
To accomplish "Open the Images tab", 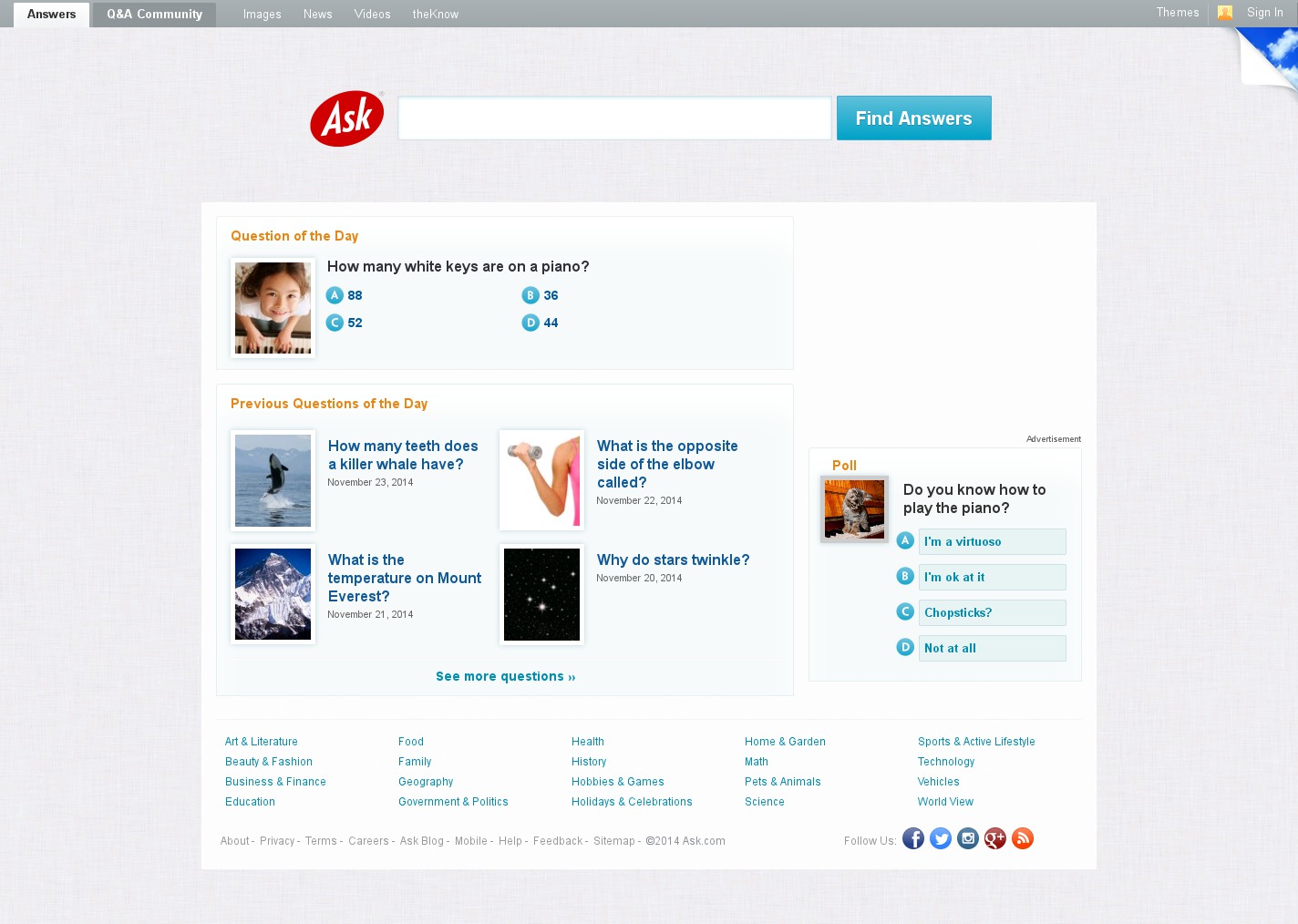I will pyautogui.click(x=263, y=15).
